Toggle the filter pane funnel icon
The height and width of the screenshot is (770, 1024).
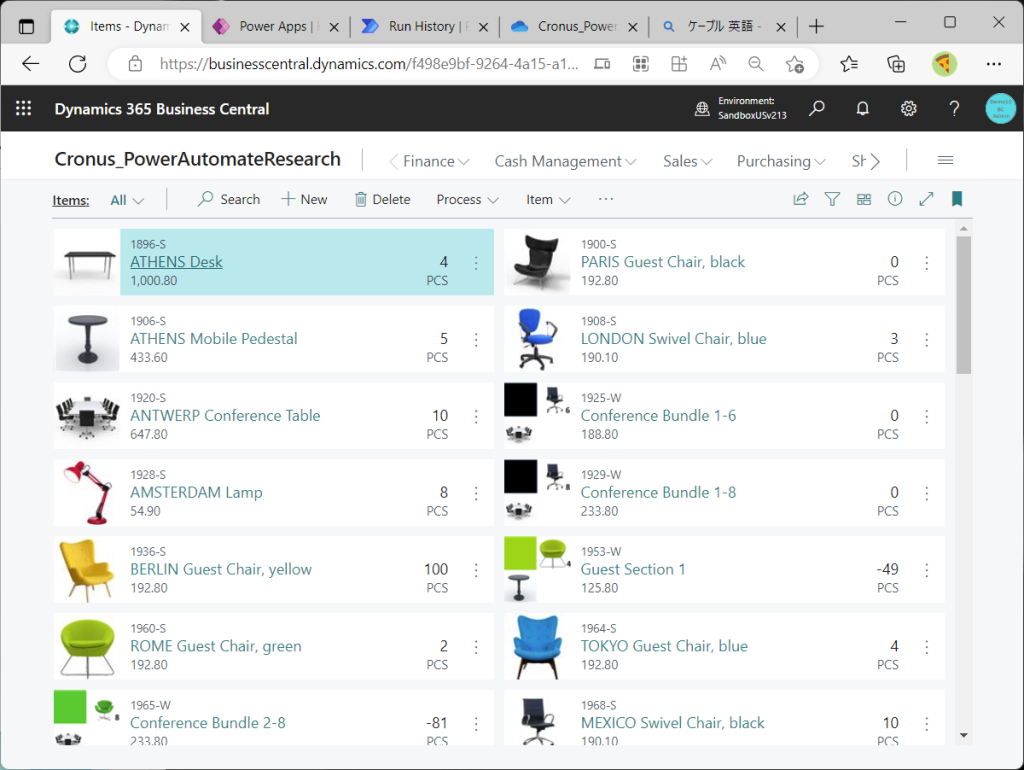click(x=832, y=199)
